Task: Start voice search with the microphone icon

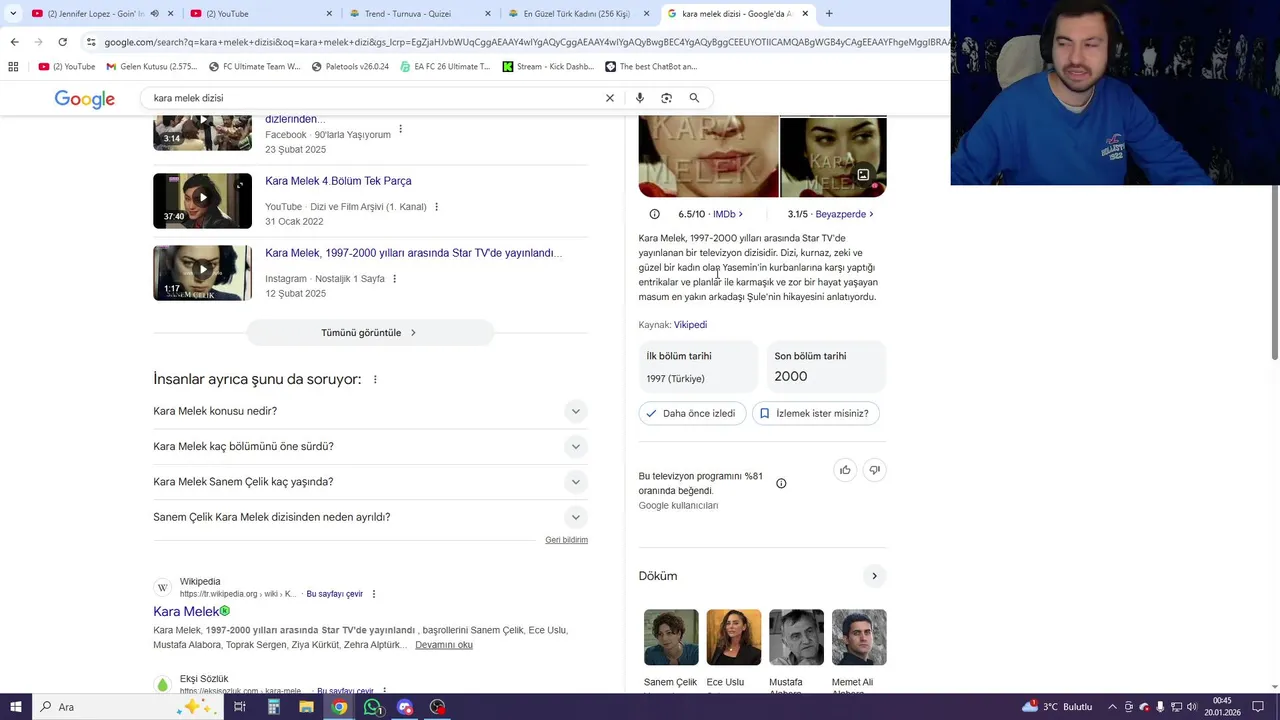Action: (x=640, y=98)
